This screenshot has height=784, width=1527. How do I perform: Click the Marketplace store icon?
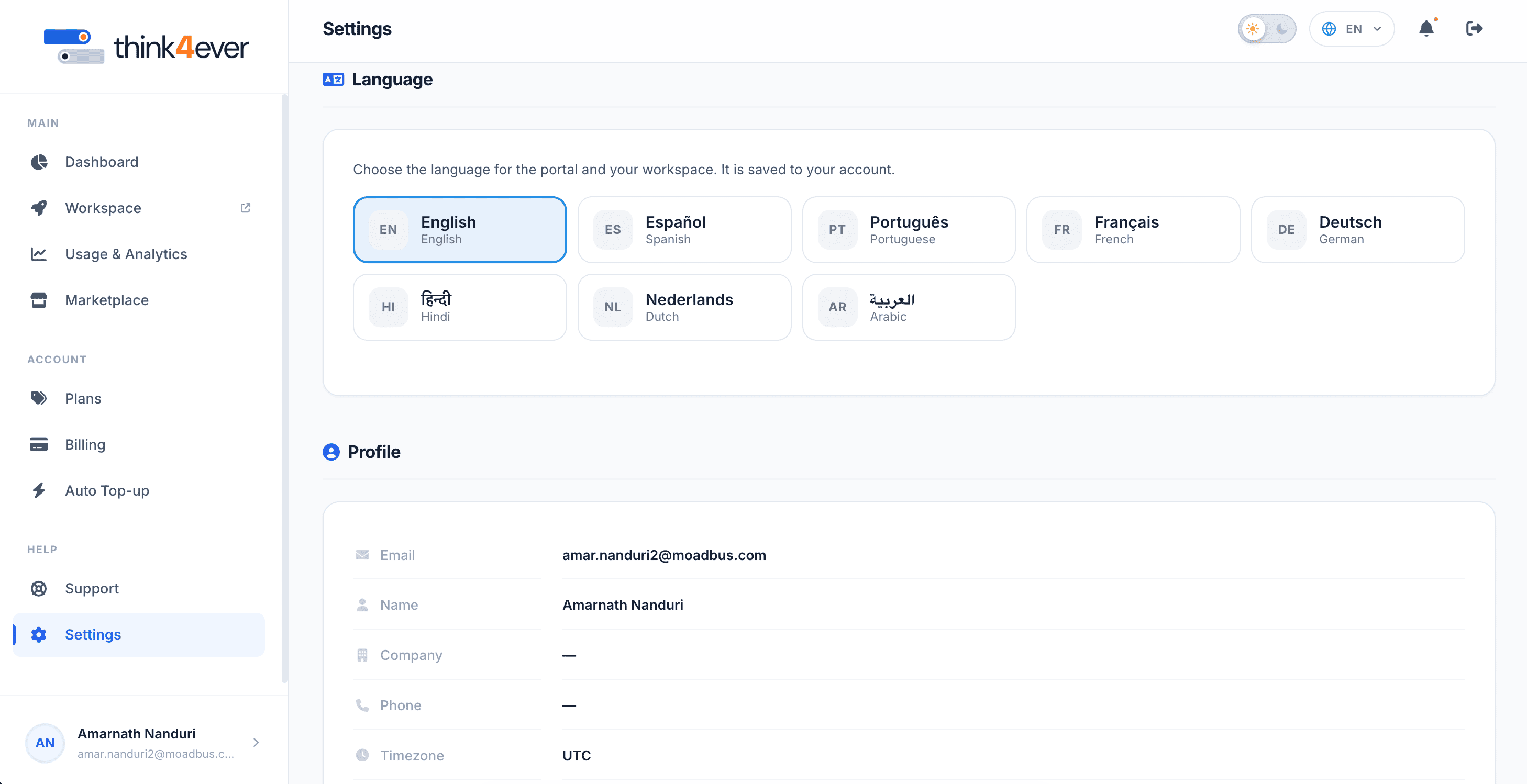coord(39,300)
